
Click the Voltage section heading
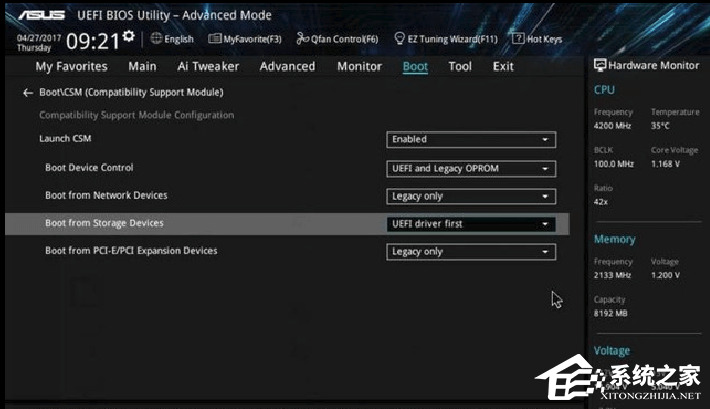(612, 351)
